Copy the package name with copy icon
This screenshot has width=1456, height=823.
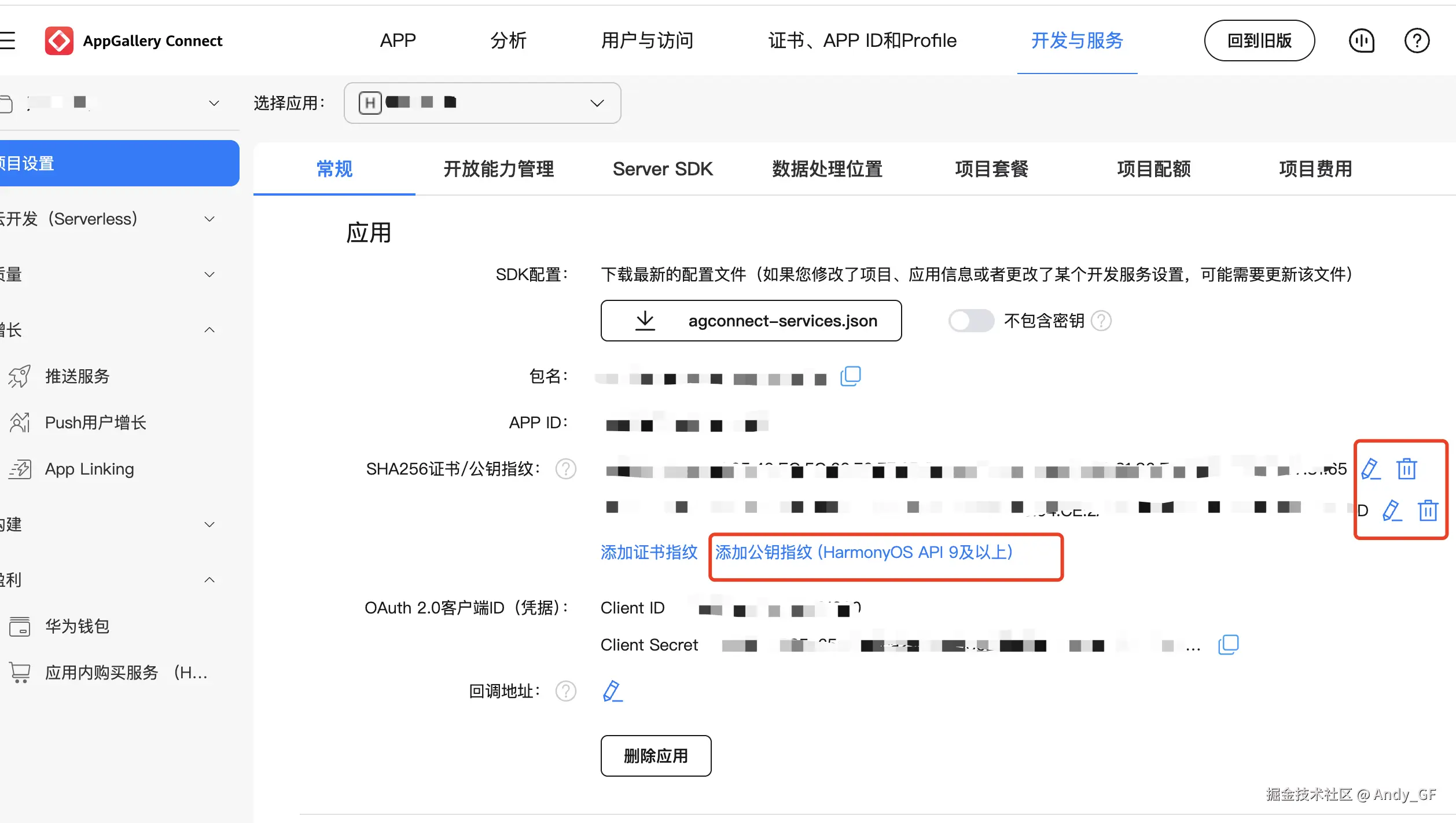(x=850, y=376)
